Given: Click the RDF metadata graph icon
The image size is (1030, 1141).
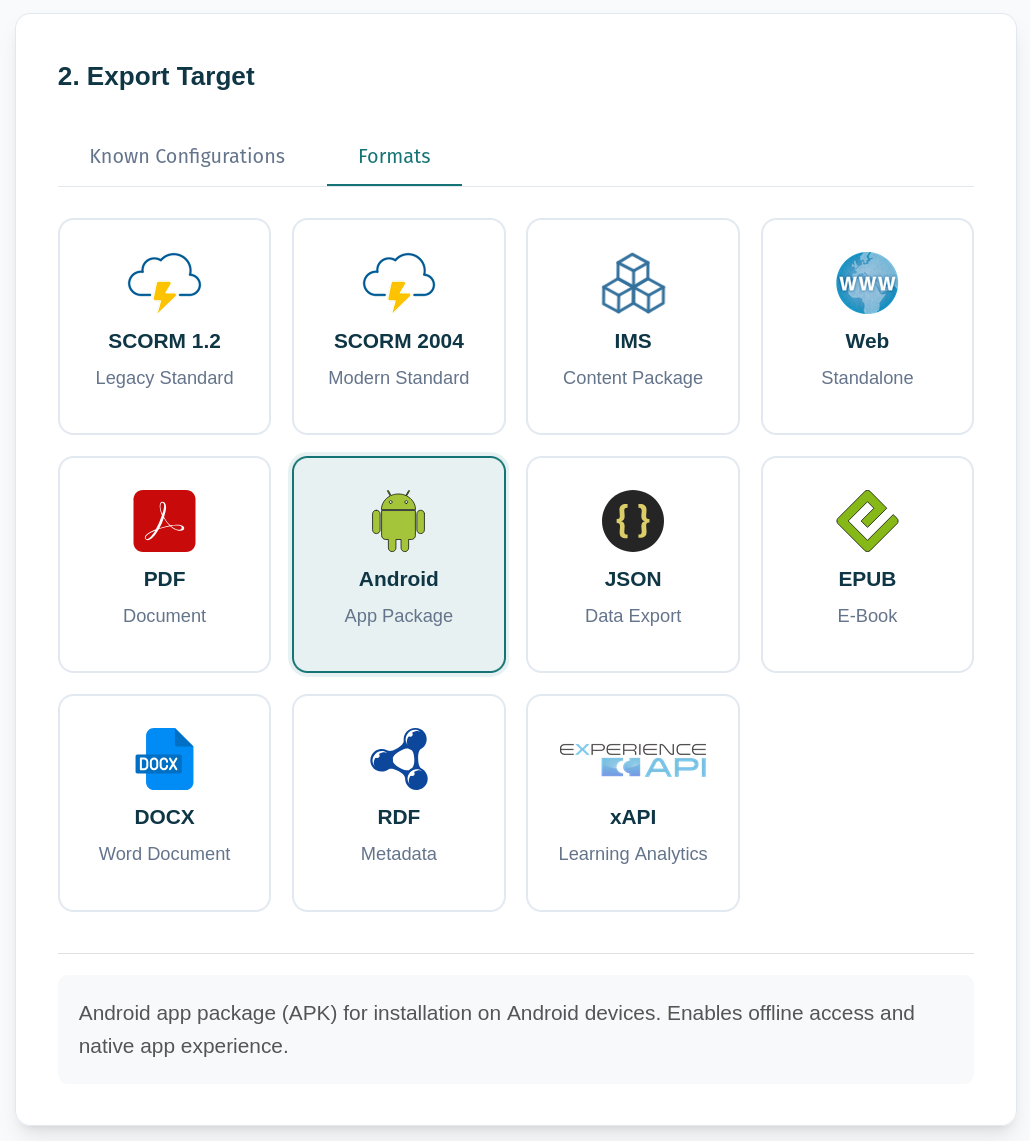Looking at the screenshot, I should click(x=398, y=758).
